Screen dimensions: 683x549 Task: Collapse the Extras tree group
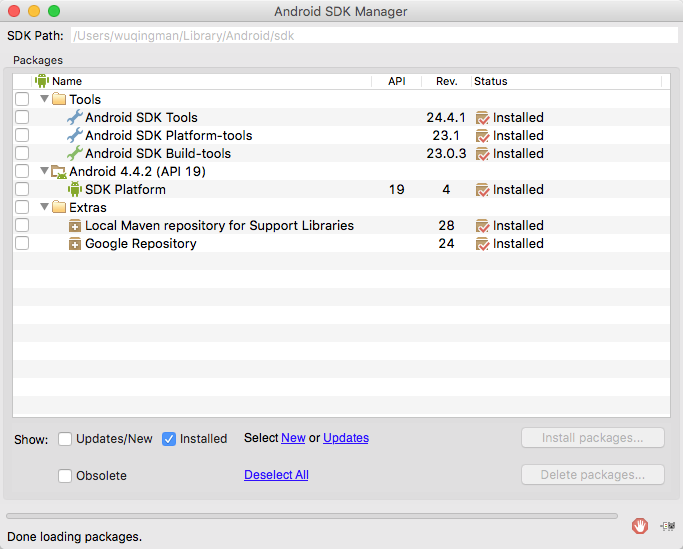point(44,207)
